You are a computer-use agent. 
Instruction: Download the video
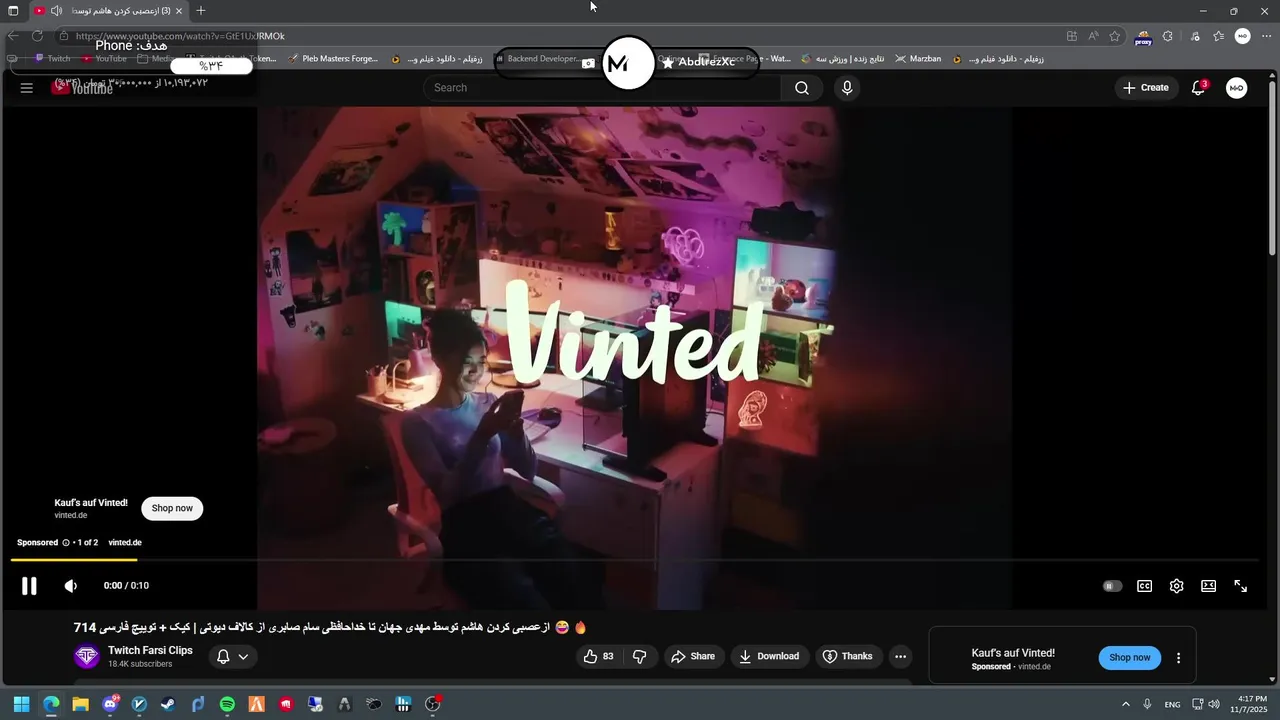coord(769,656)
